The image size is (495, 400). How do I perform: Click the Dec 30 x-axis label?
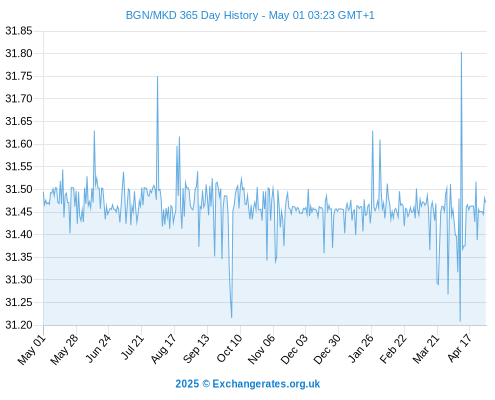point(327,350)
